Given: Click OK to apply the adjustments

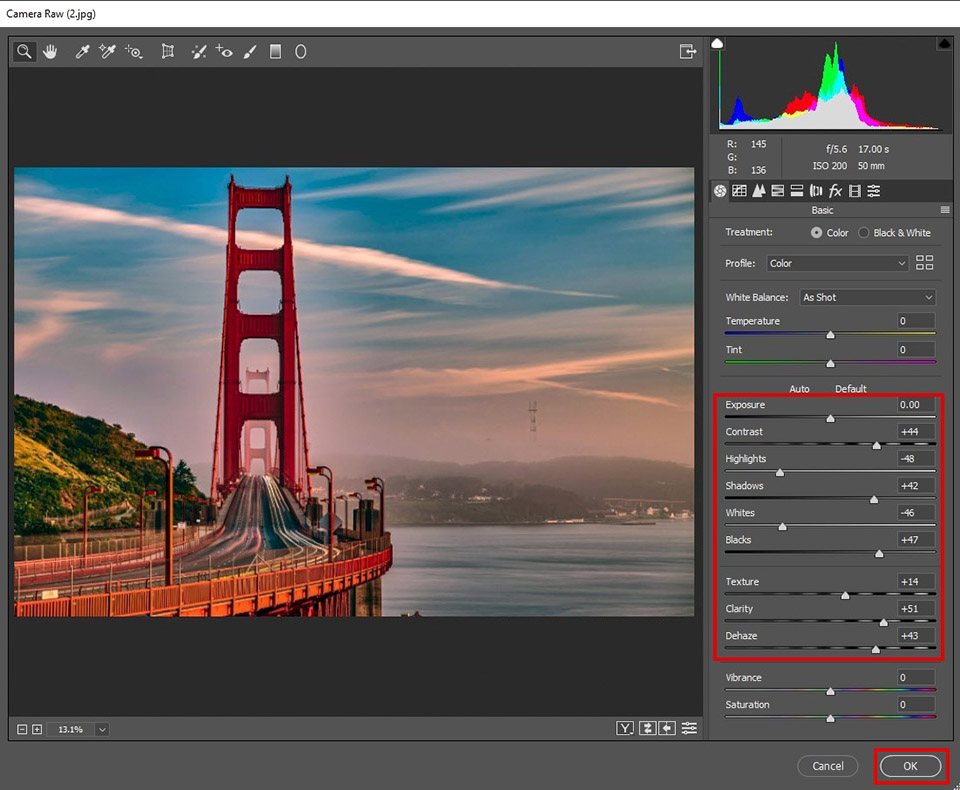Looking at the screenshot, I should coord(910,766).
